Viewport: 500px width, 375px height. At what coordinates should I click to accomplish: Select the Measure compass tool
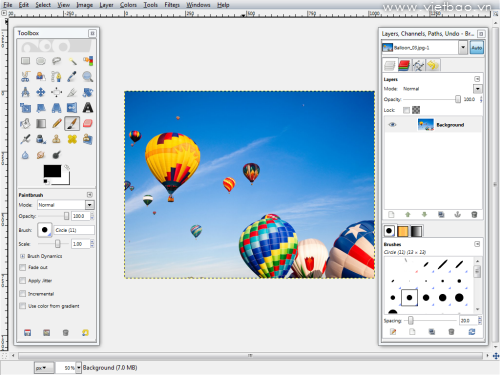25,92
